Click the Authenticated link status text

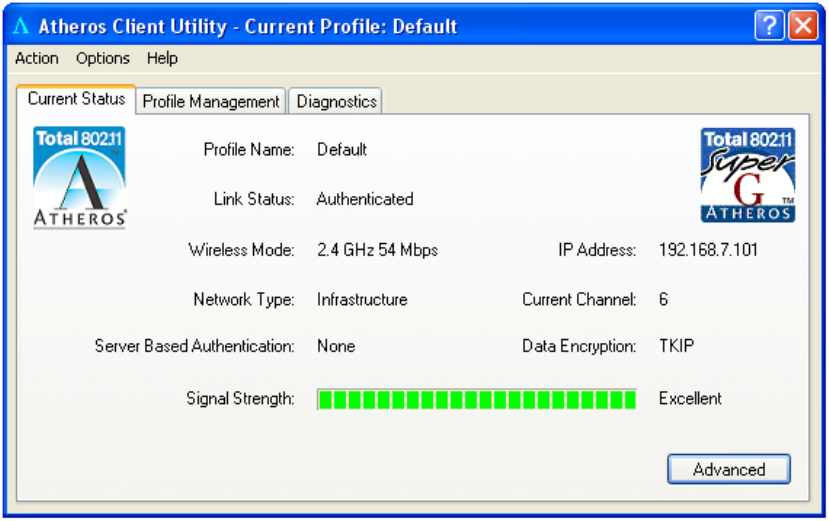[364, 199]
